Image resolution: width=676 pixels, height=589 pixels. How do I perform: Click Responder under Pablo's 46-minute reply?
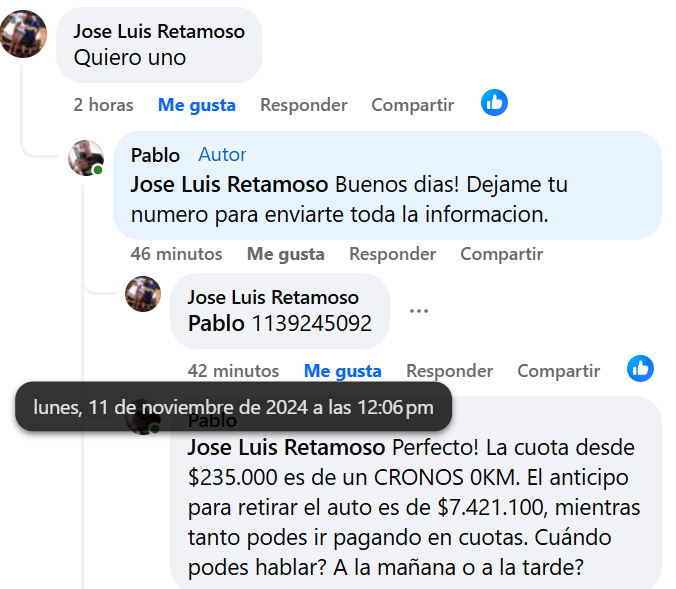[x=393, y=254]
